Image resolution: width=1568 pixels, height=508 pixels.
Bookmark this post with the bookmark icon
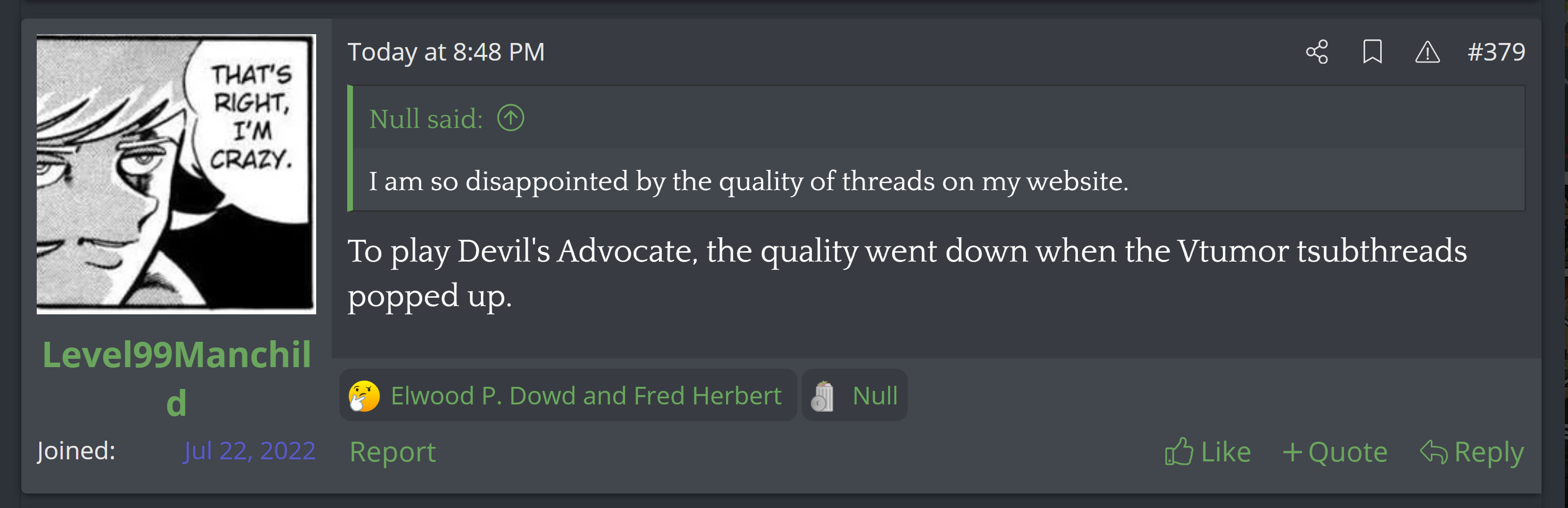(x=1372, y=52)
